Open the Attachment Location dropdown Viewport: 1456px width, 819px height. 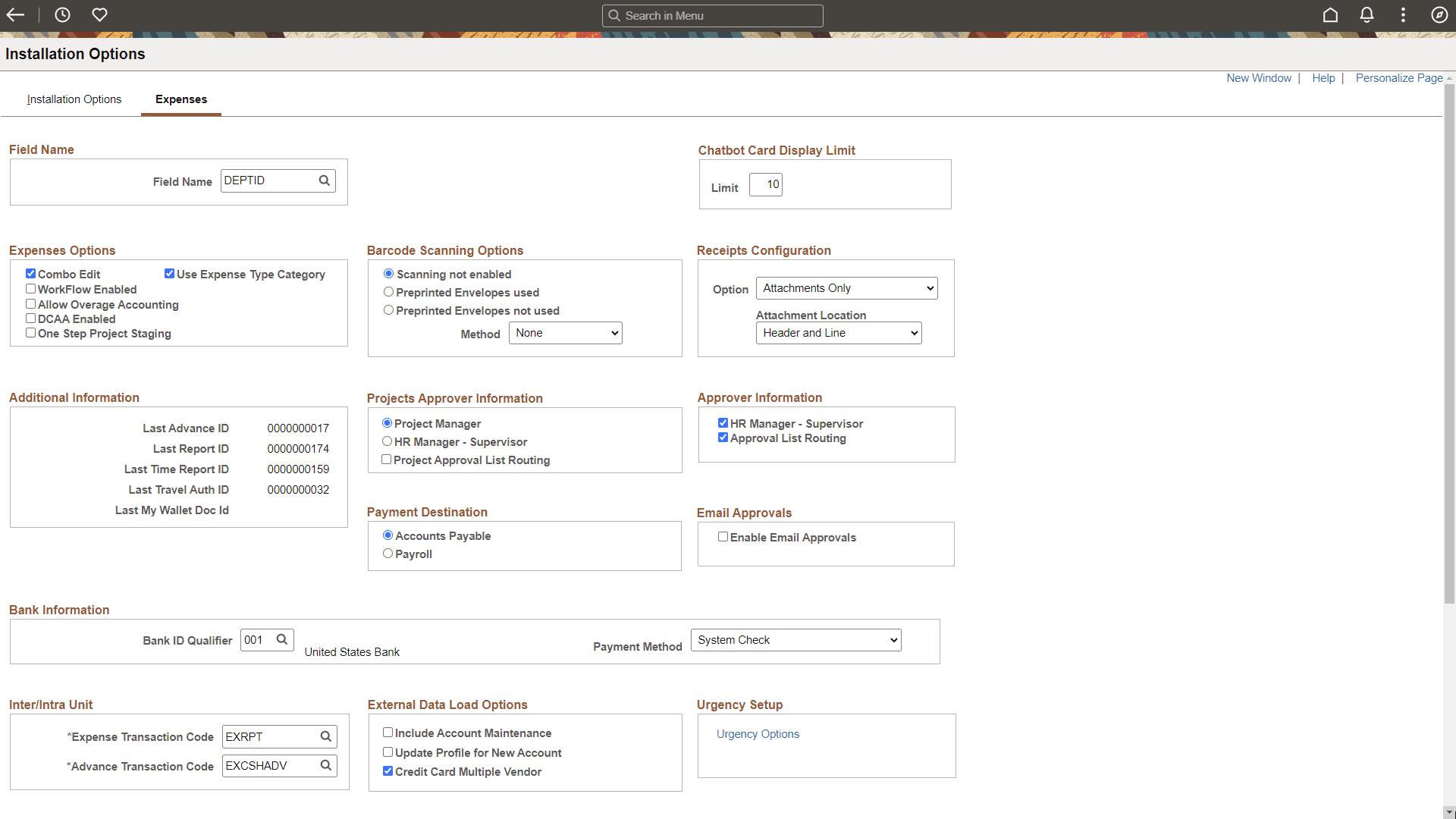838,332
